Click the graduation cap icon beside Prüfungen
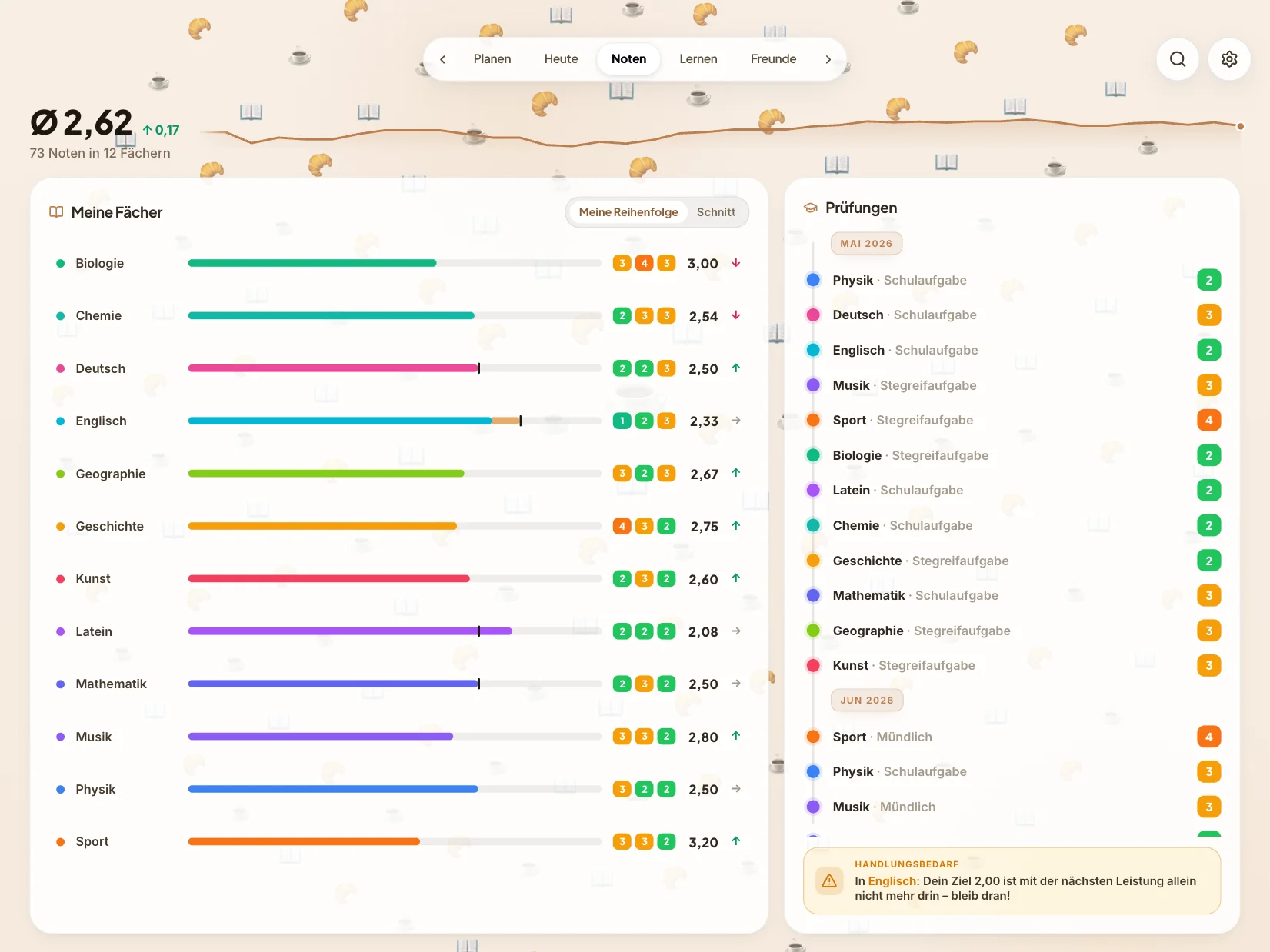This screenshot has height=952, width=1270. [810, 208]
